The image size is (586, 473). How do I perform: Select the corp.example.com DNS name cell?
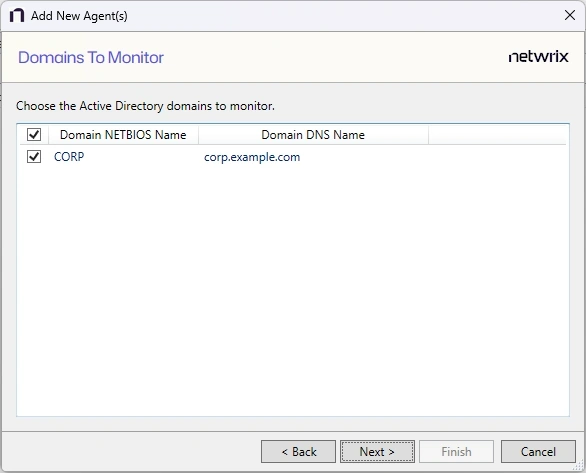click(252, 157)
